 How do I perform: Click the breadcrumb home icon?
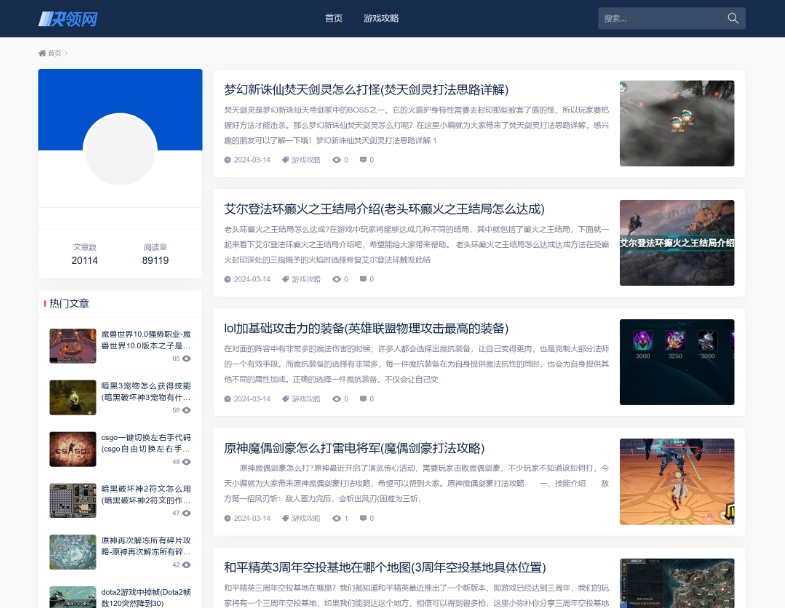[42, 53]
